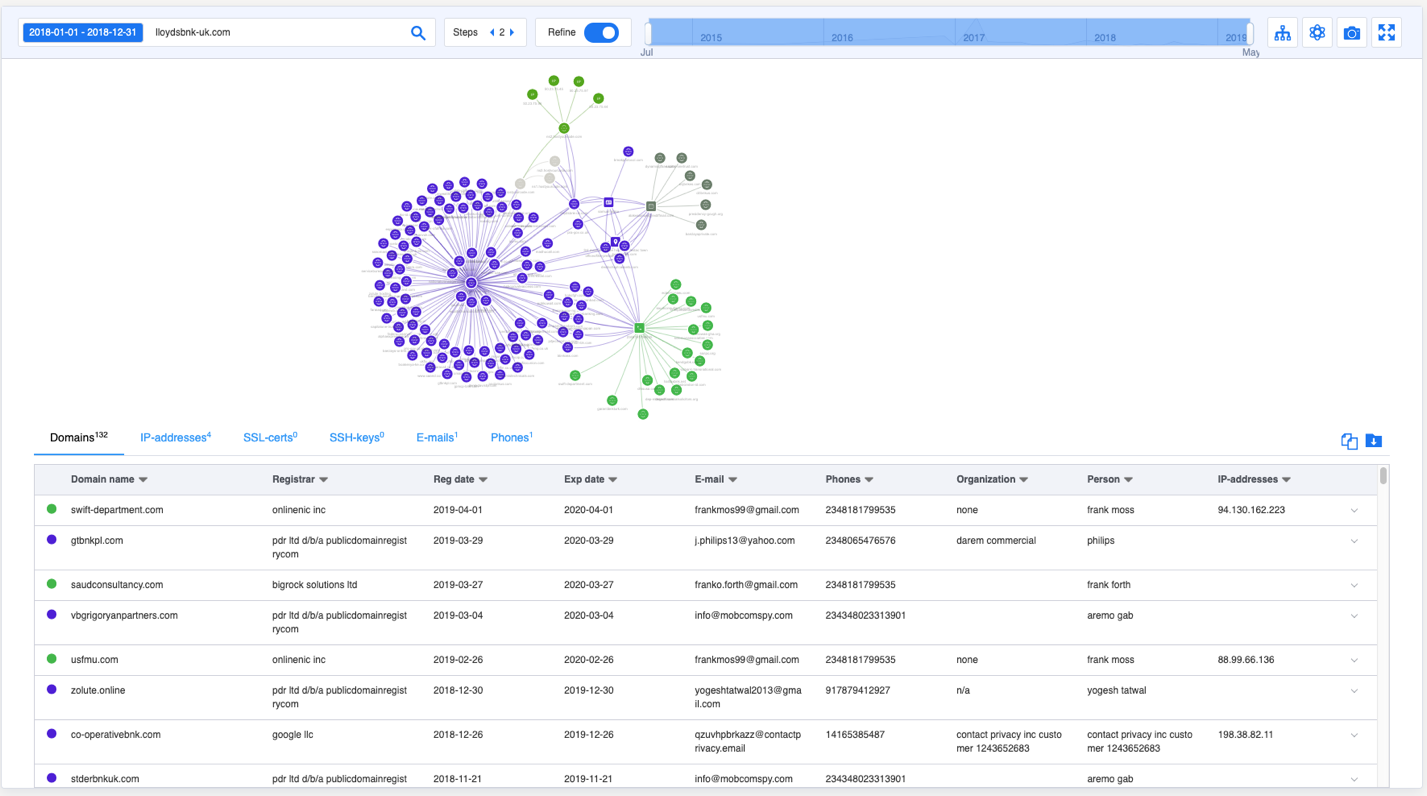Decrease Steps with the left arrow
Screen dimensions: 1427x796
tap(492, 33)
